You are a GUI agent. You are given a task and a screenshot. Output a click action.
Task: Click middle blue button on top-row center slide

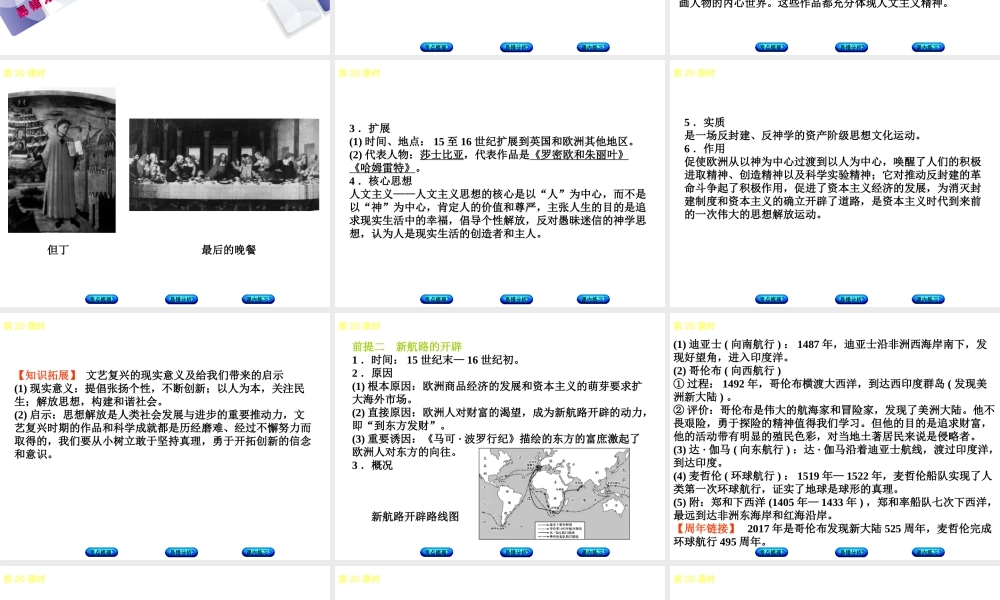(x=516, y=47)
